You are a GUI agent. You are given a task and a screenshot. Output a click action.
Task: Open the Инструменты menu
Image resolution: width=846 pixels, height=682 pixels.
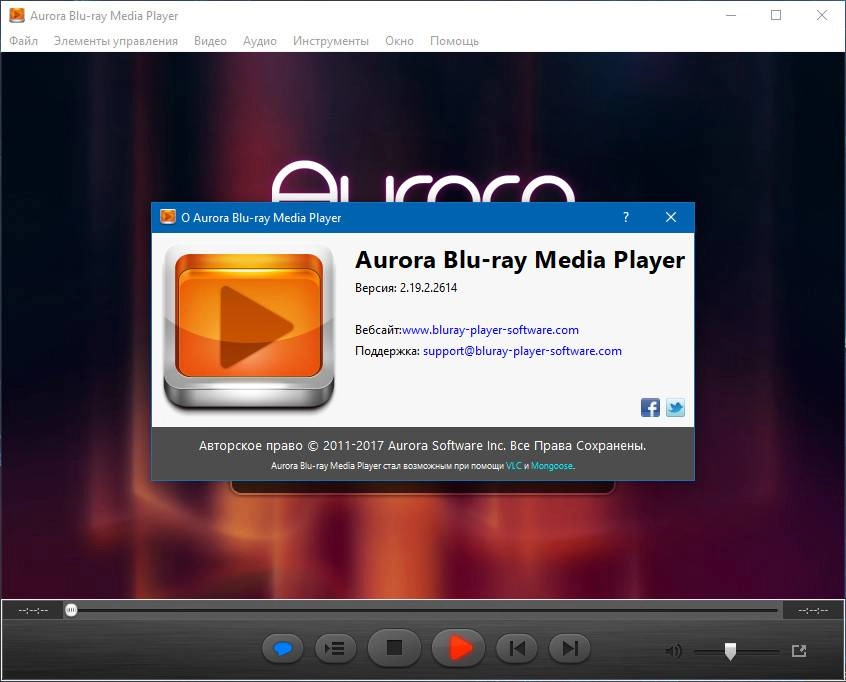pos(331,41)
